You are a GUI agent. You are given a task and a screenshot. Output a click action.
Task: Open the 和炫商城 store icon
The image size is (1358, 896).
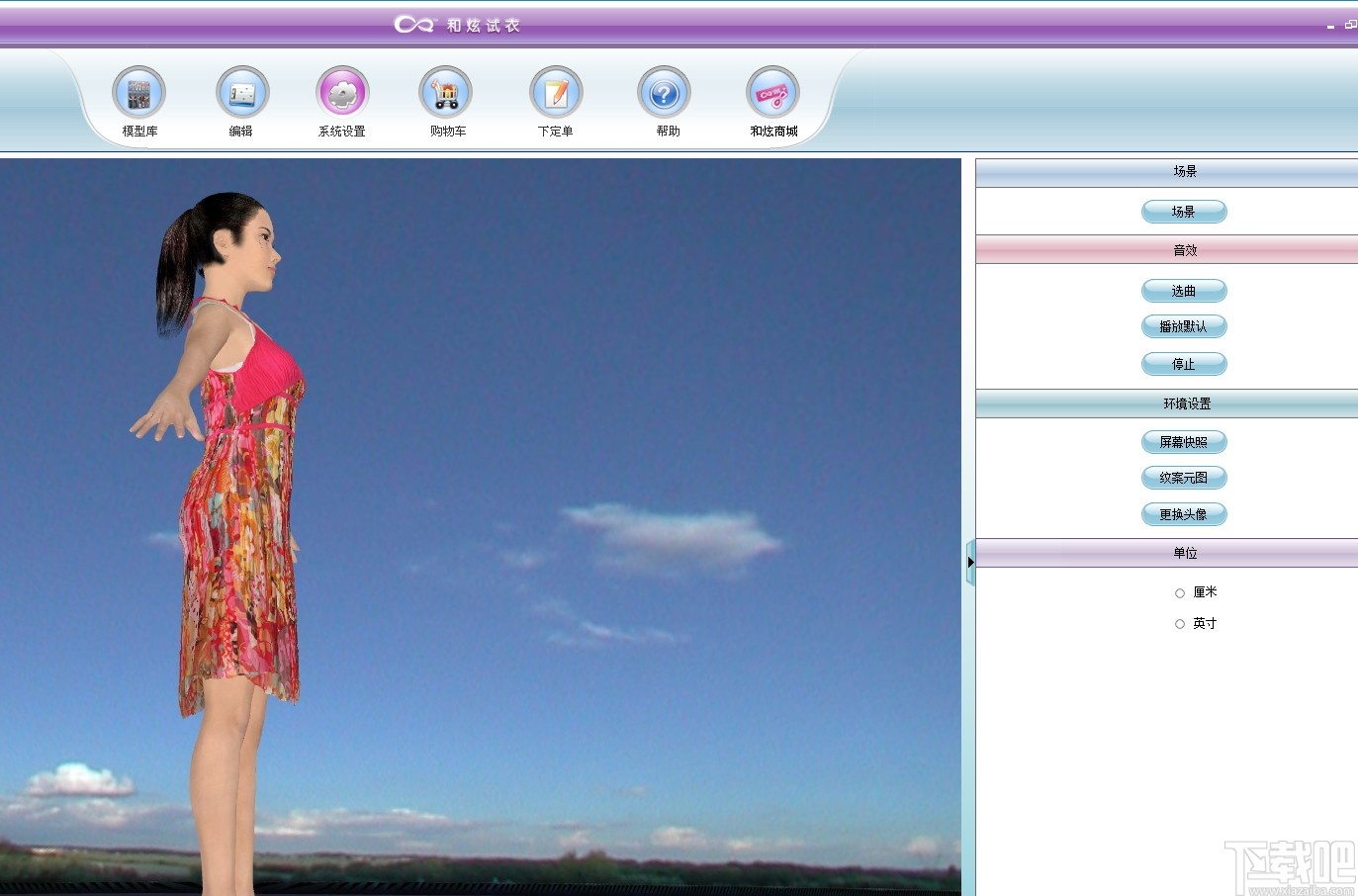click(772, 93)
